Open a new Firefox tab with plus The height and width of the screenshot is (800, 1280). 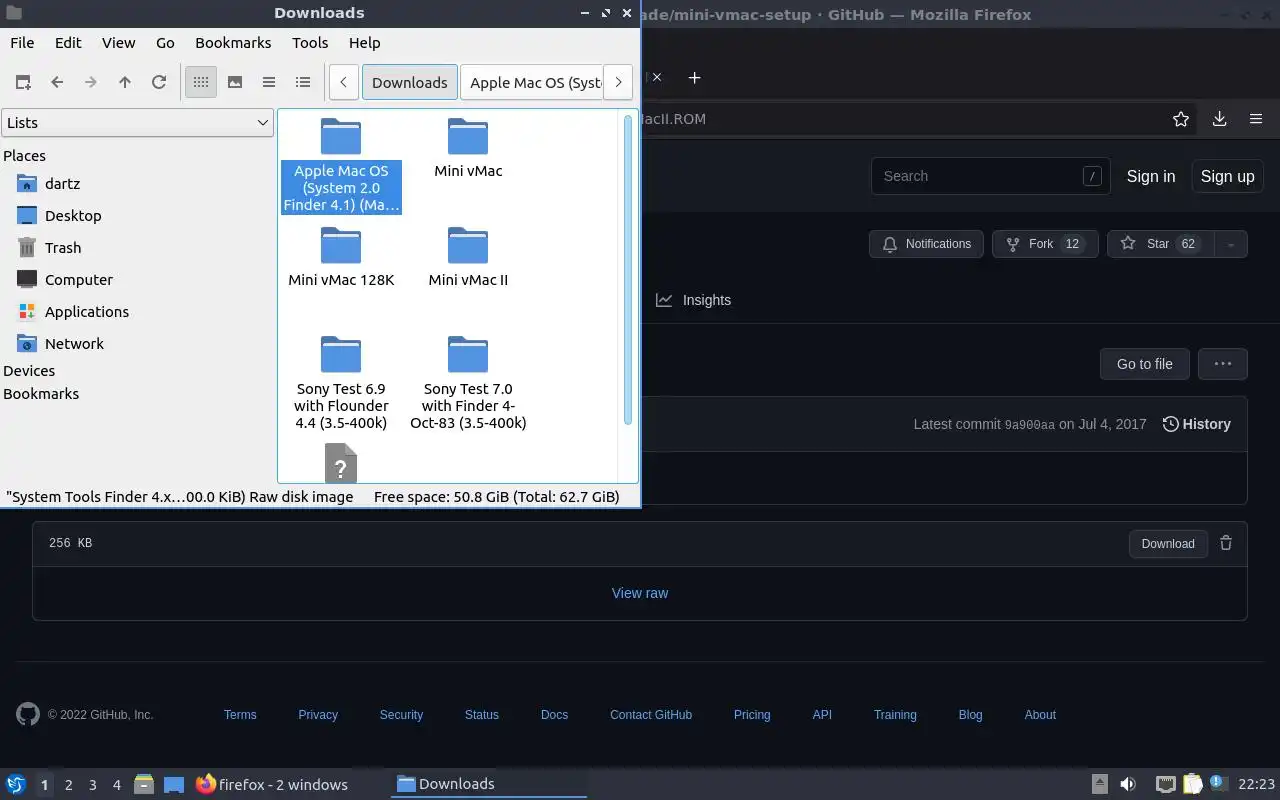pyautogui.click(x=694, y=77)
